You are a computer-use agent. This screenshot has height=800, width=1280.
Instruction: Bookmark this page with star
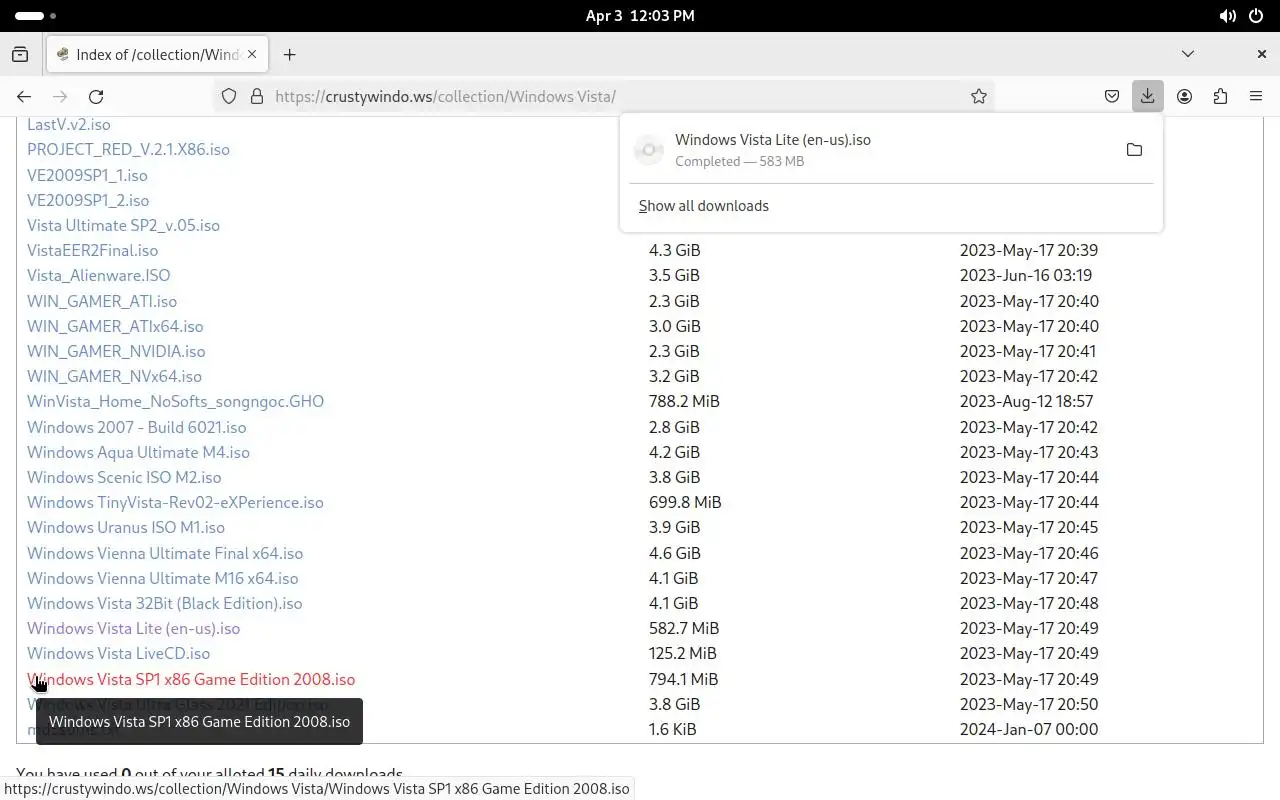[x=979, y=97]
